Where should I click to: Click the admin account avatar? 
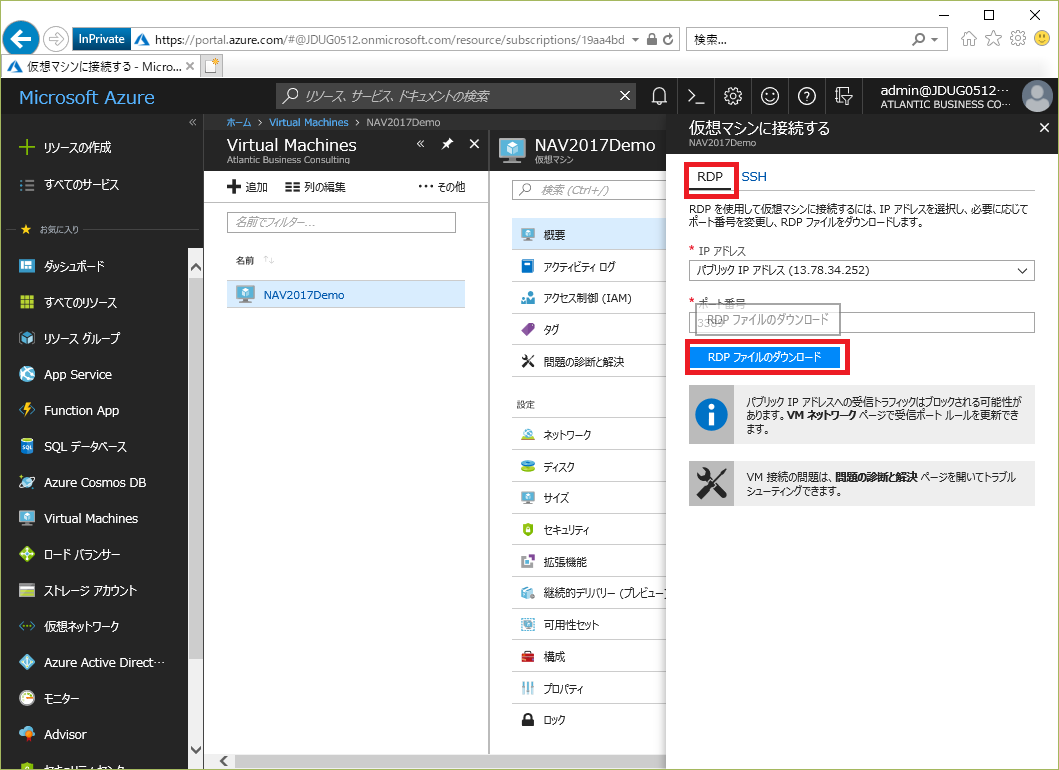1037,96
